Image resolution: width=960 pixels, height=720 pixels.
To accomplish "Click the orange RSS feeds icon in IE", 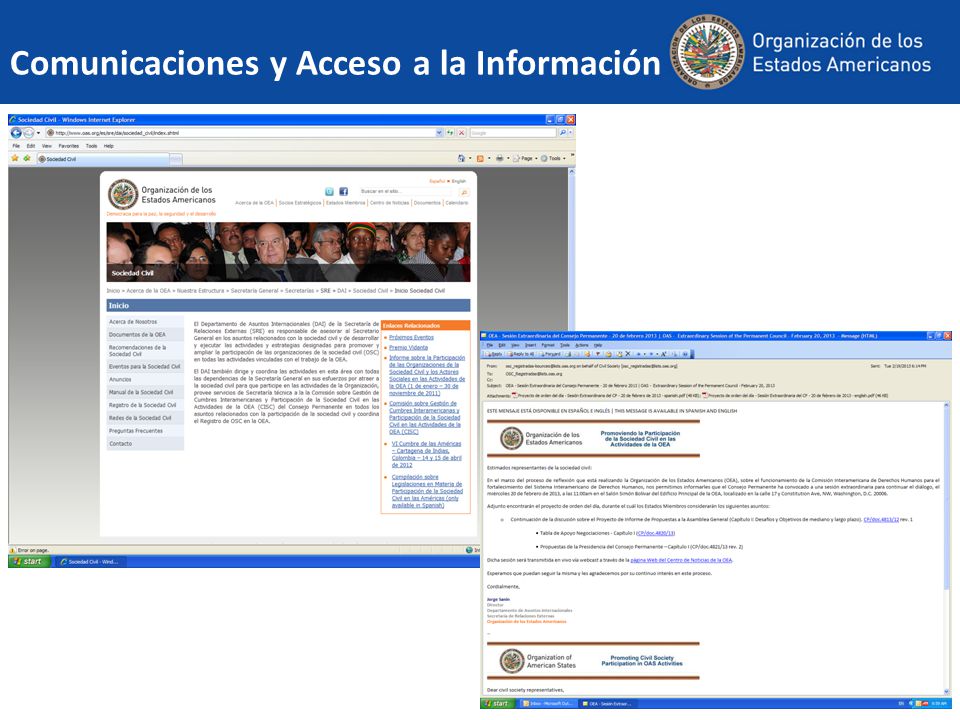I will pos(480,159).
